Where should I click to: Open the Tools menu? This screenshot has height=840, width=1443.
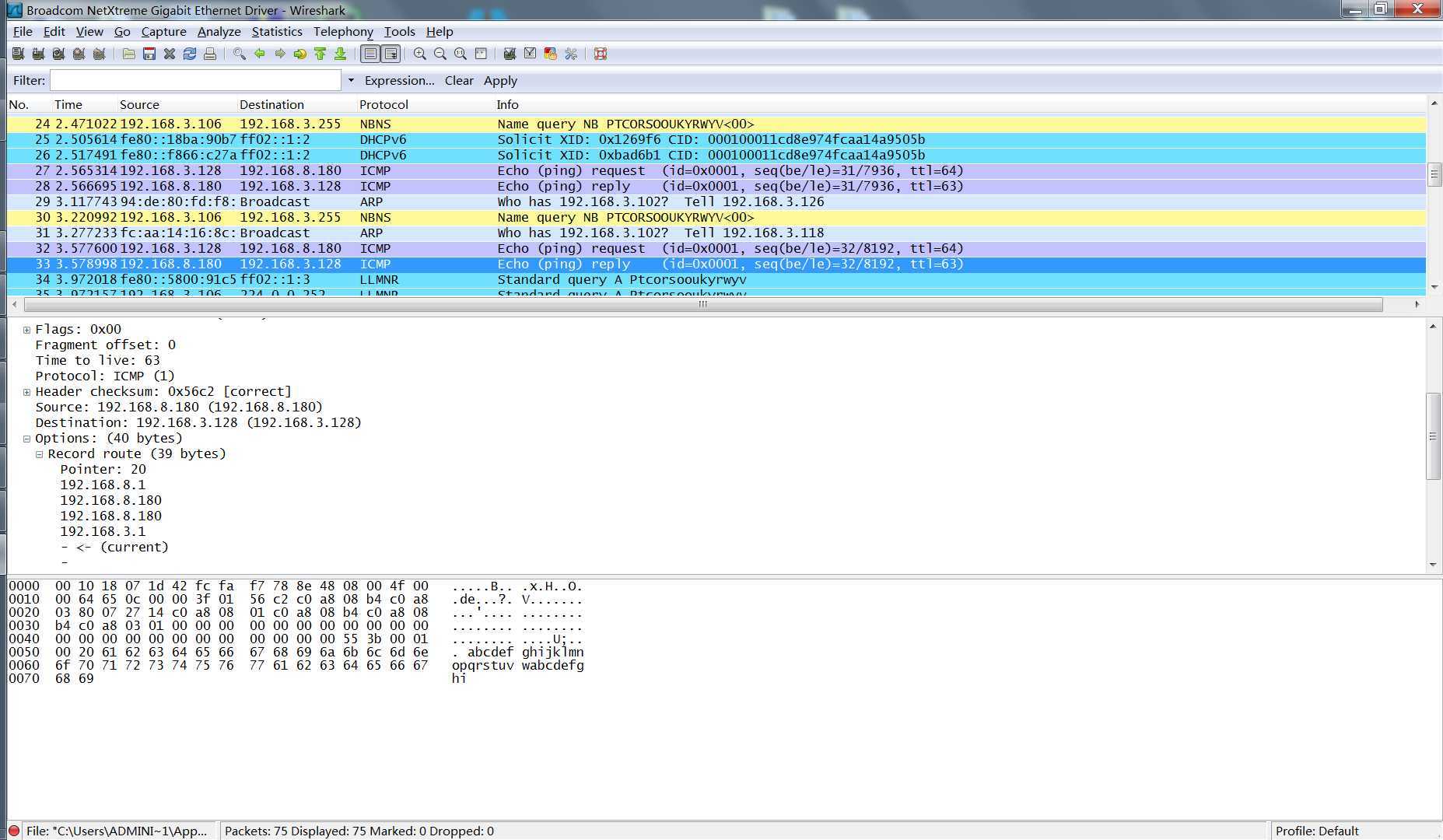pyautogui.click(x=399, y=31)
